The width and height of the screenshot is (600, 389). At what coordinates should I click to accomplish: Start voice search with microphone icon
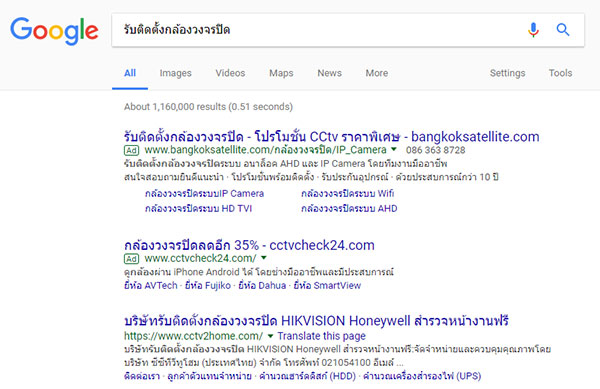click(x=533, y=30)
